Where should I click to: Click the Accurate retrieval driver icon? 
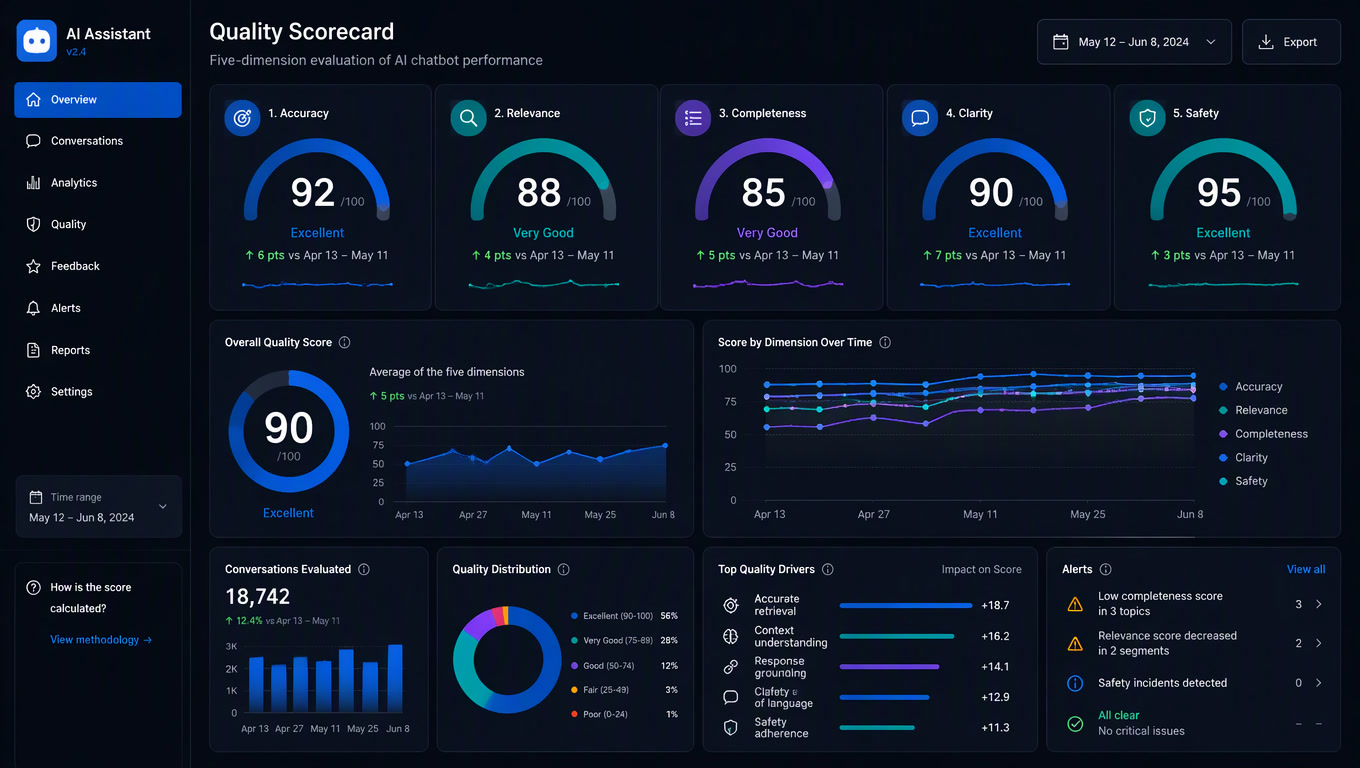(731, 605)
